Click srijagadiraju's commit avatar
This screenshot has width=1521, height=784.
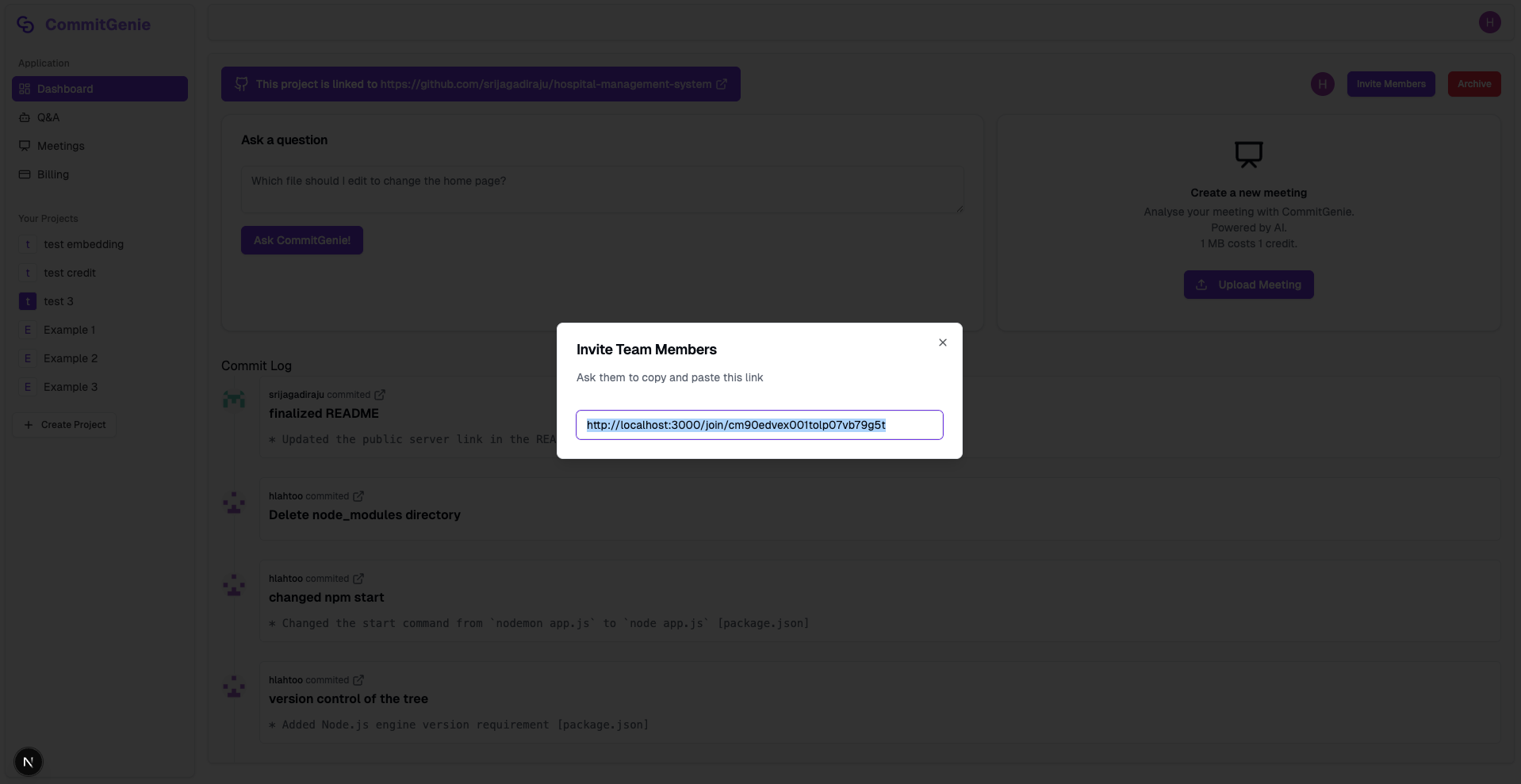pyautogui.click(x=234, y=400)
